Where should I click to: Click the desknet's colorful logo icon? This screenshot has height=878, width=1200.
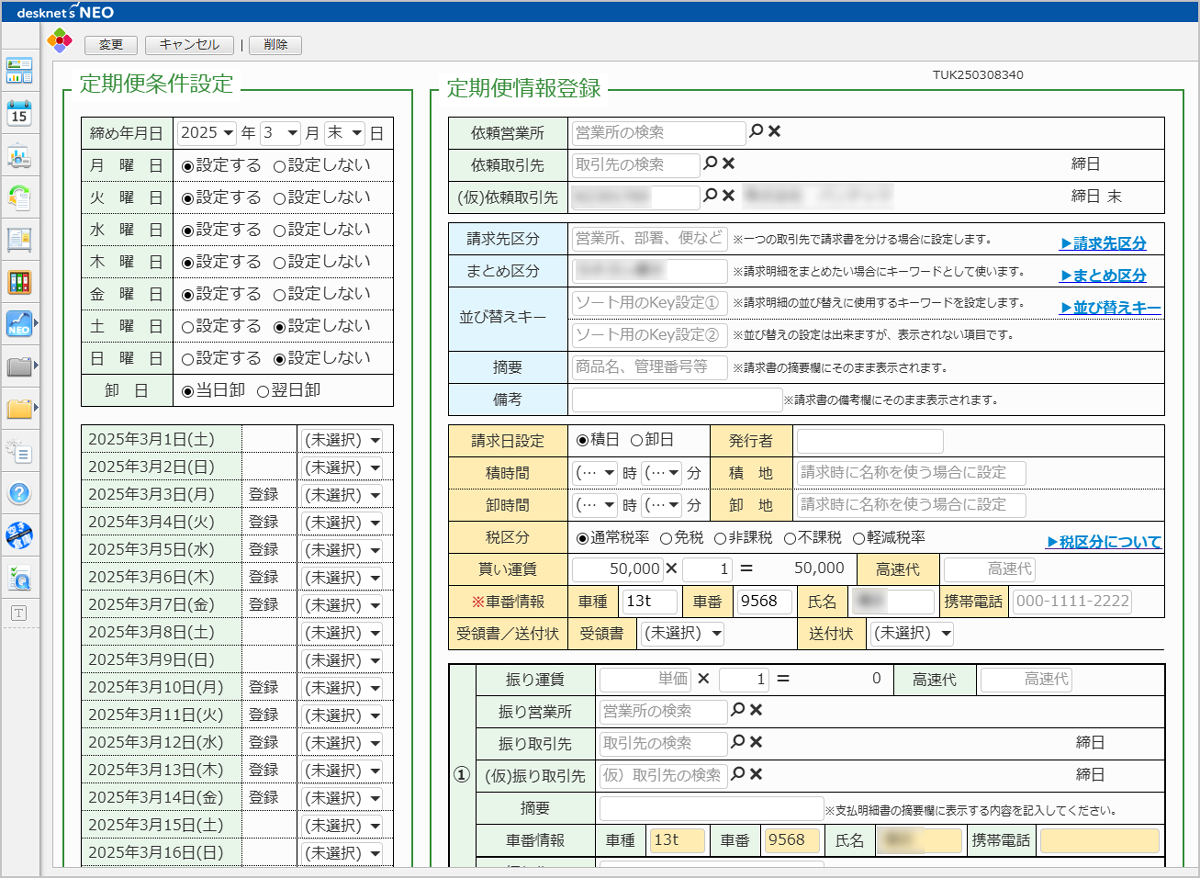[61, 42]
